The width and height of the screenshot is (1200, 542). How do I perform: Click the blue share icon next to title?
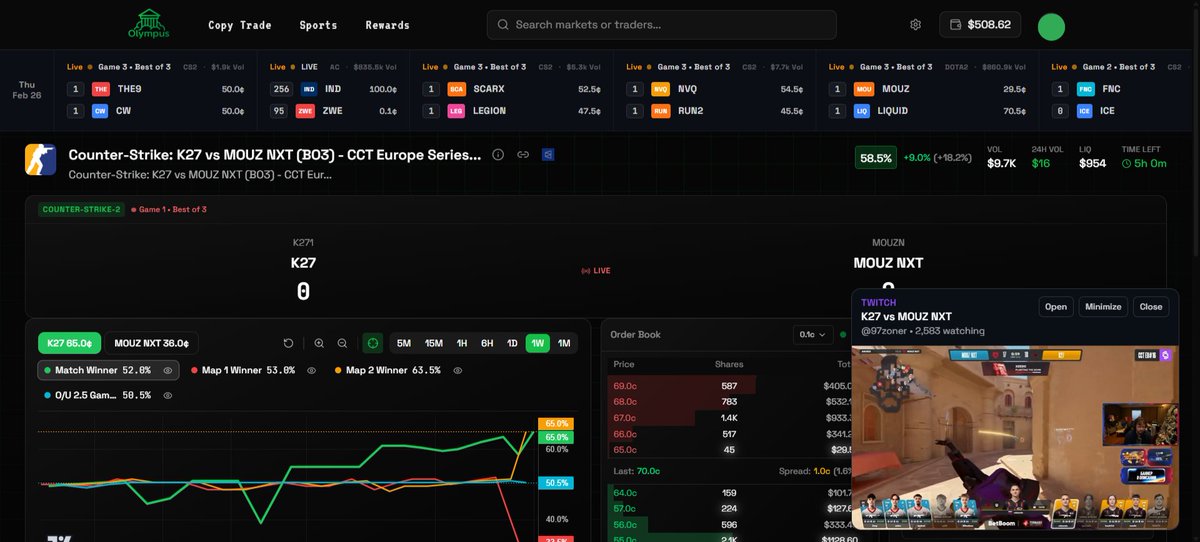pyautogui.click(x=547, y=155)
